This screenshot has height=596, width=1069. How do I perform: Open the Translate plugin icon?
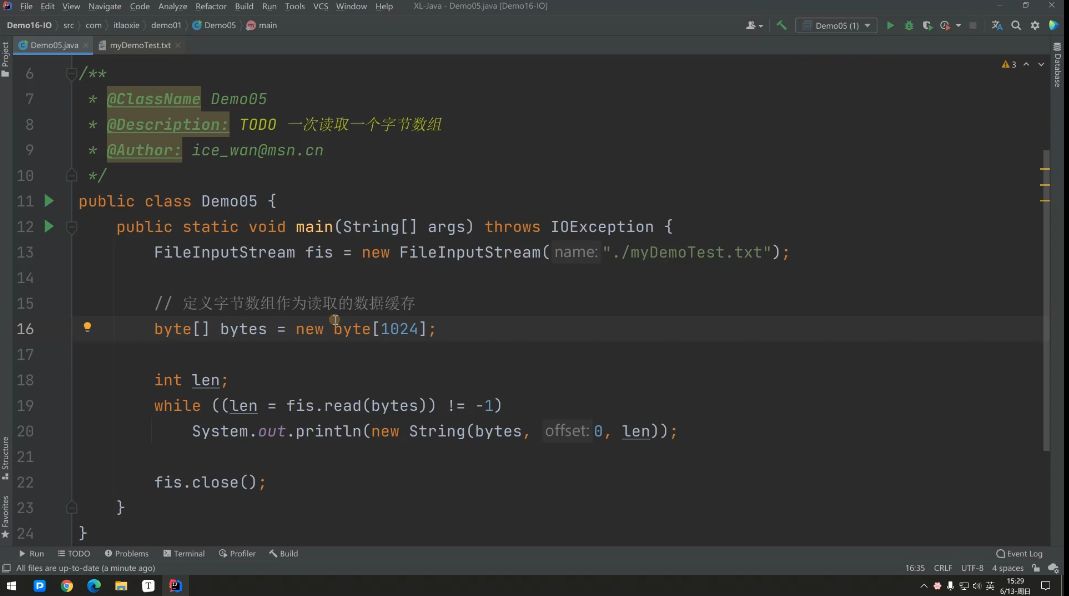click(x=997, y=25)
